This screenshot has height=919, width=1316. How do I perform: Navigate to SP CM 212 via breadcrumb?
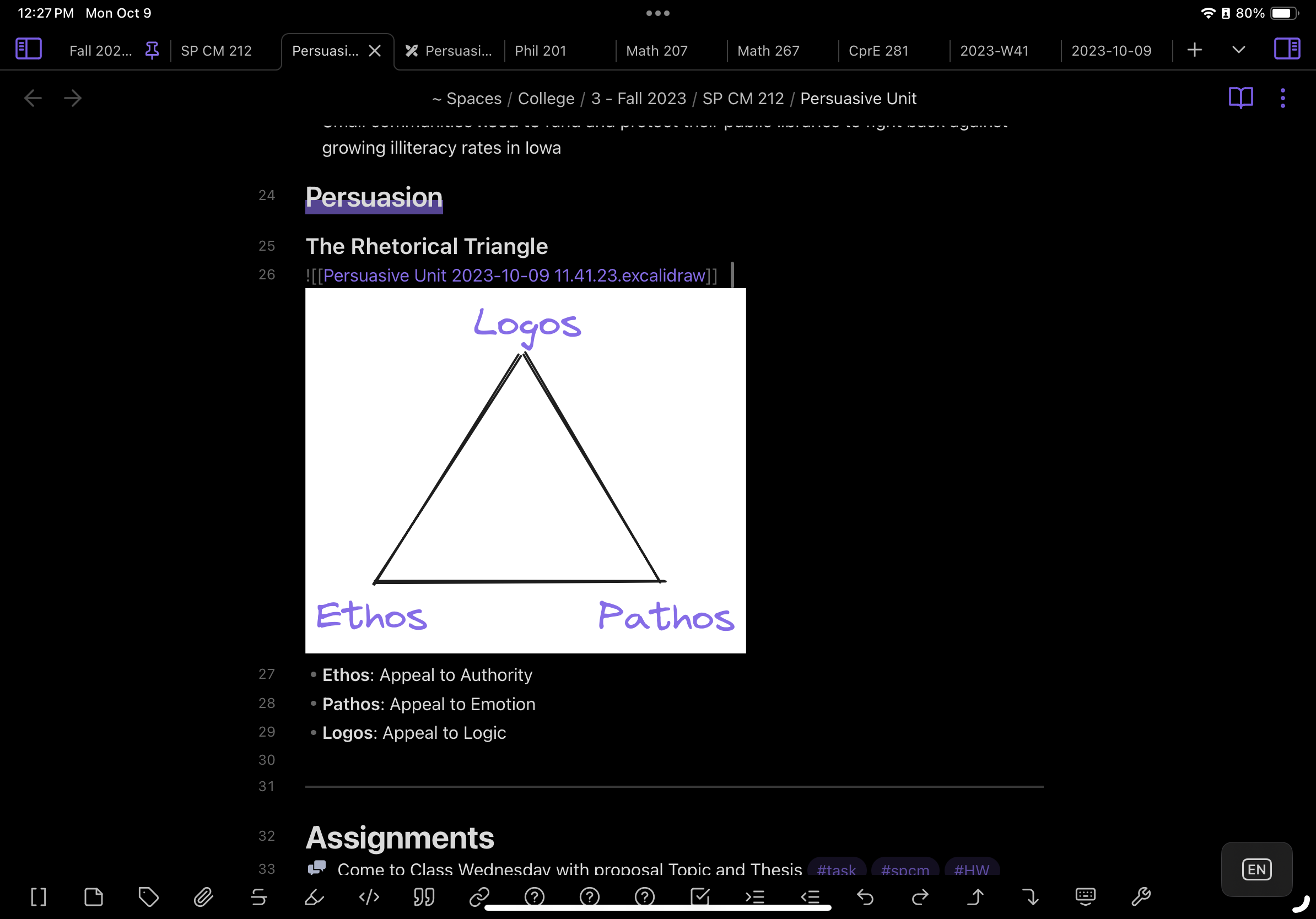743,98
